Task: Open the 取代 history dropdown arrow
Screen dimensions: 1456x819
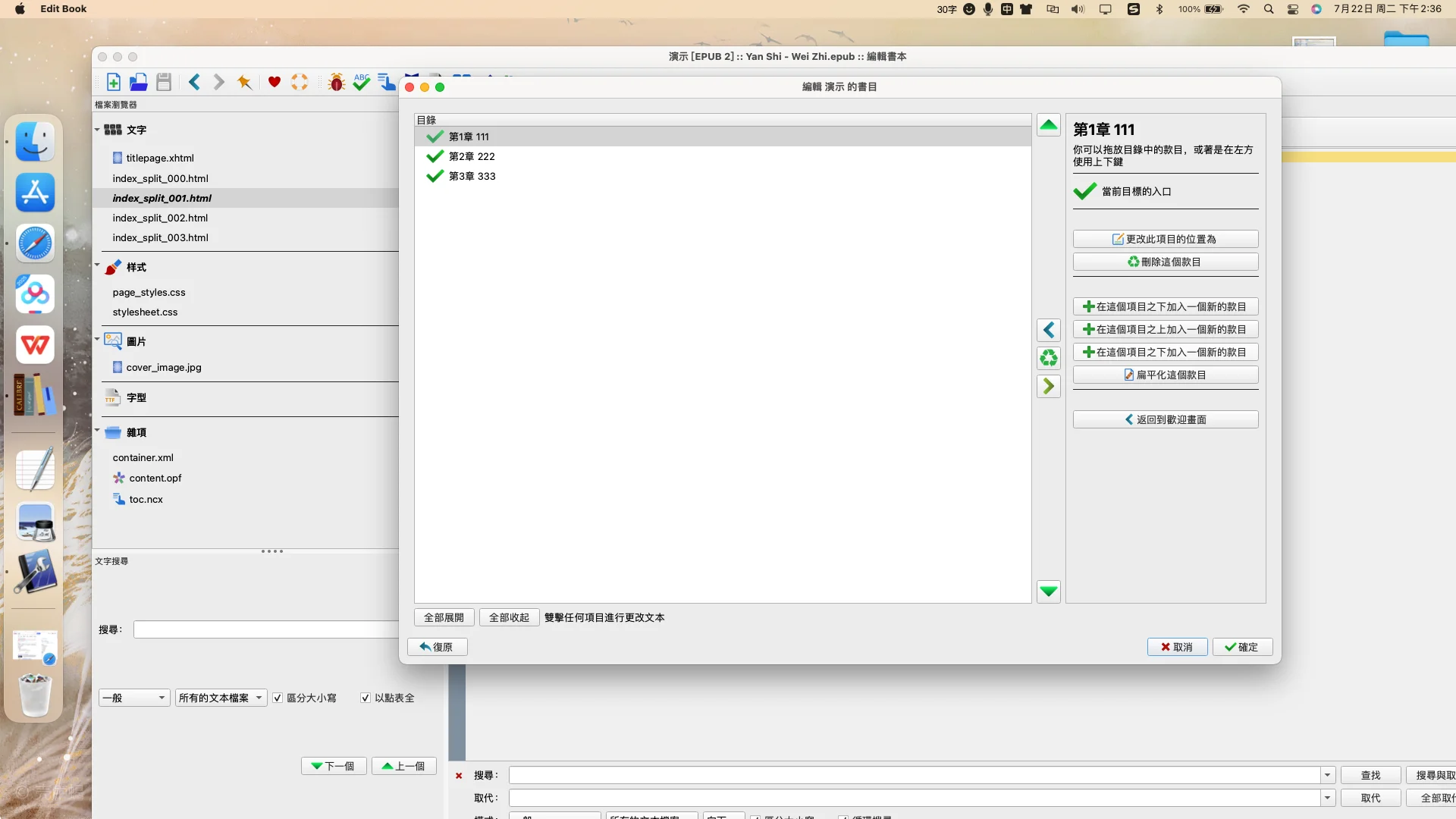Action: click(1328, 798)
